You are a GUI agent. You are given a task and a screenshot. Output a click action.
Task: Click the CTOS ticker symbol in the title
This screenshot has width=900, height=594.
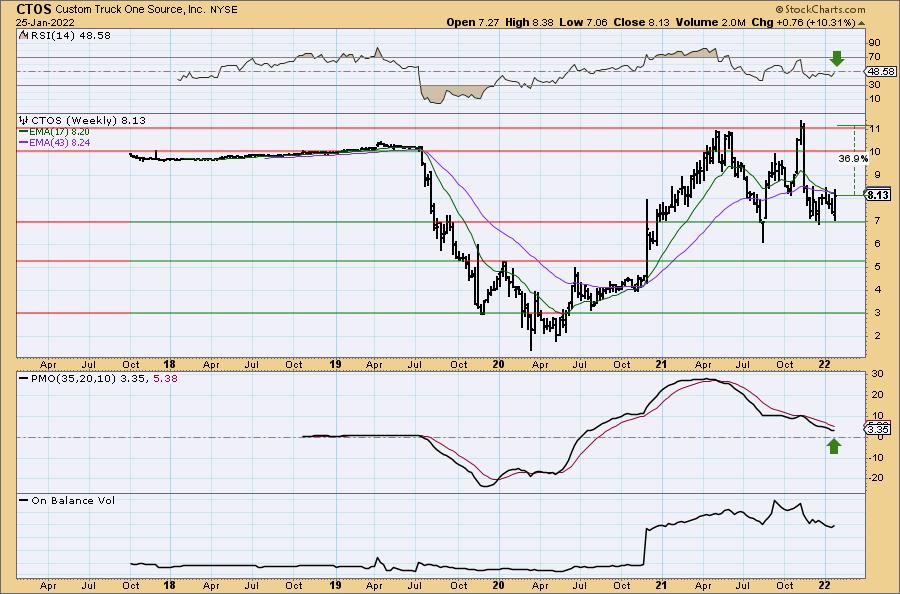[34, 9]
